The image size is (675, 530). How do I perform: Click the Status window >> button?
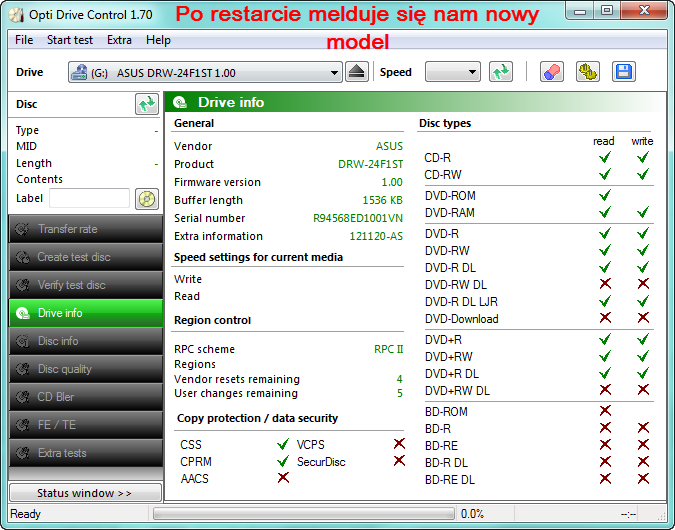coord(85,493)
